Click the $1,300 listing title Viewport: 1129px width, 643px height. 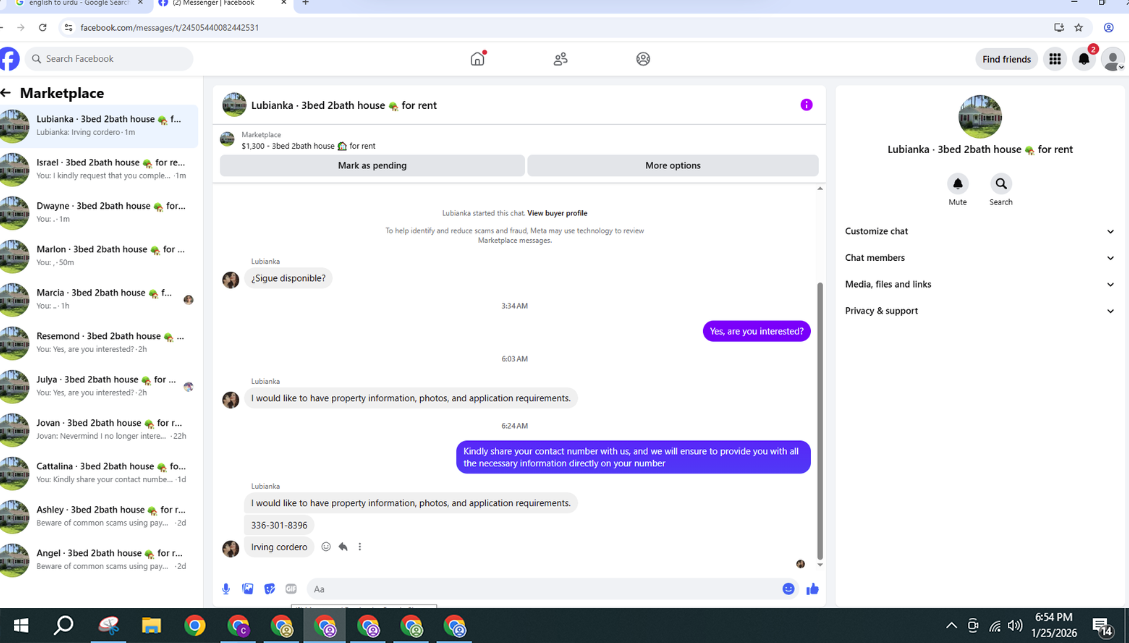309,145
